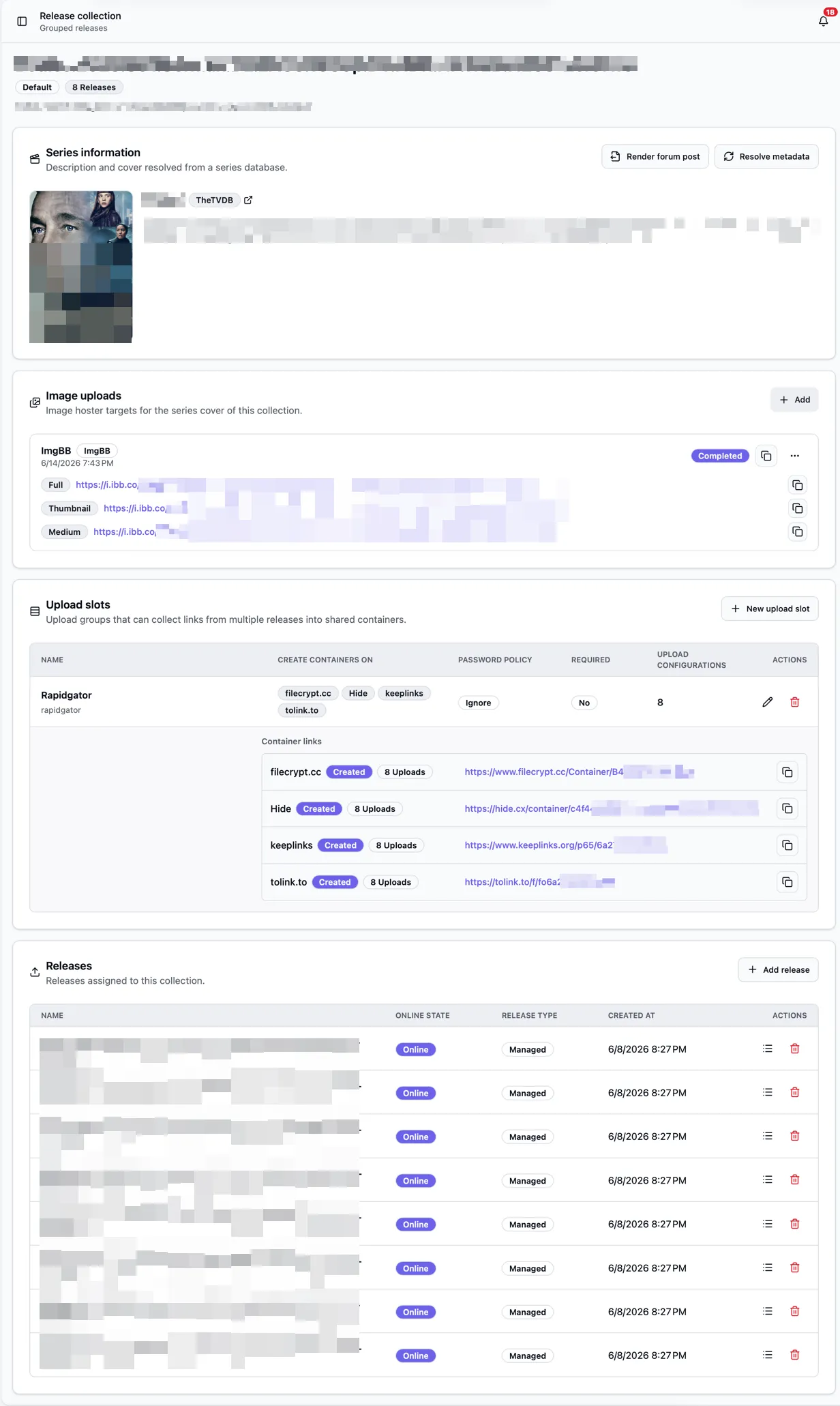Click 8 Uploads badge in filecrypt.cc row
The width and height of the screenshot is (840, 1406).
(x=404, y=772)
